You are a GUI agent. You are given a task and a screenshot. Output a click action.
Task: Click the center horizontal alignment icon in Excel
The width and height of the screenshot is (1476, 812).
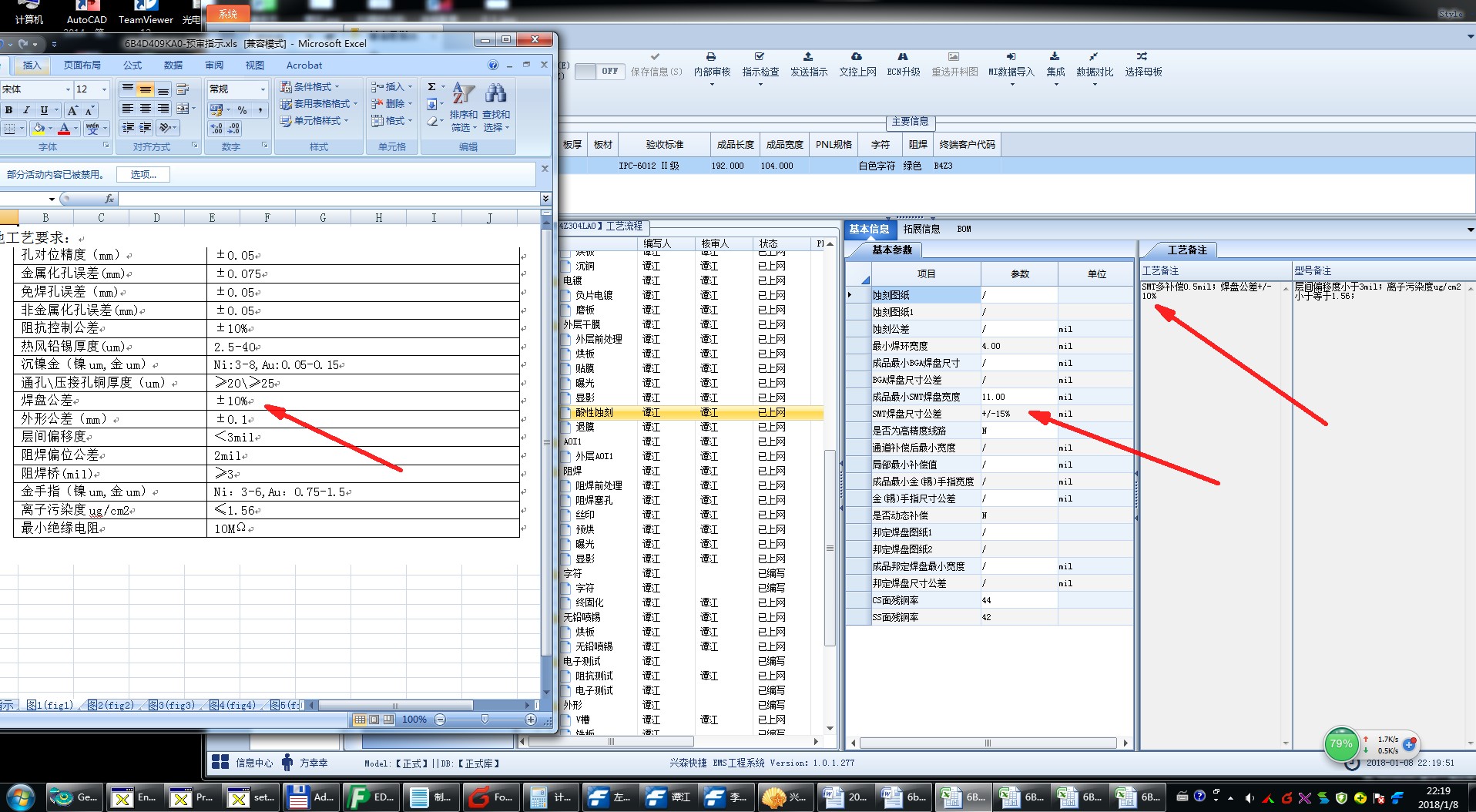point(146,109)
